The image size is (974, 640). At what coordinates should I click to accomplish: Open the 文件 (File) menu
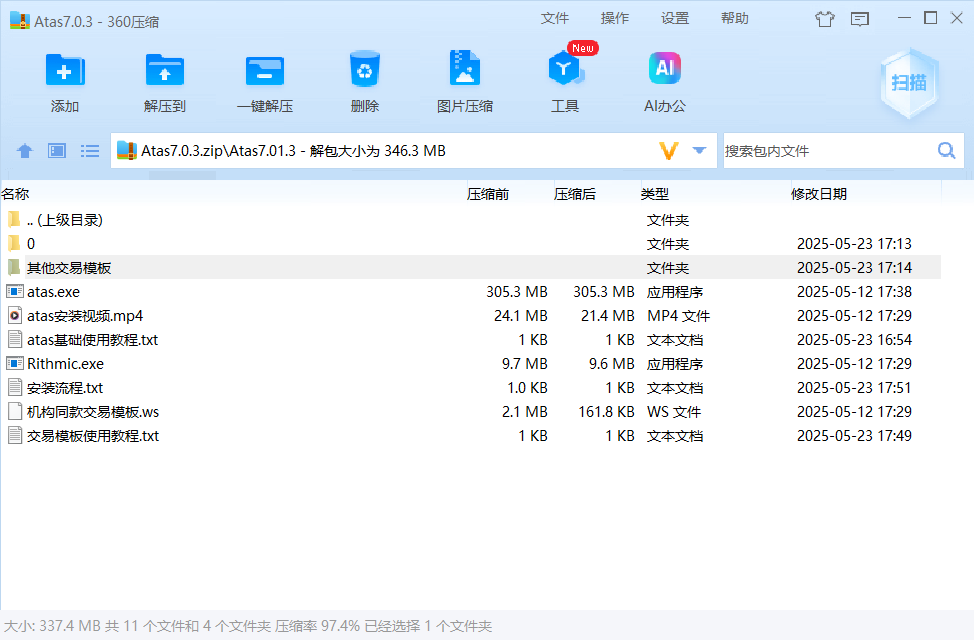(555, 19)
